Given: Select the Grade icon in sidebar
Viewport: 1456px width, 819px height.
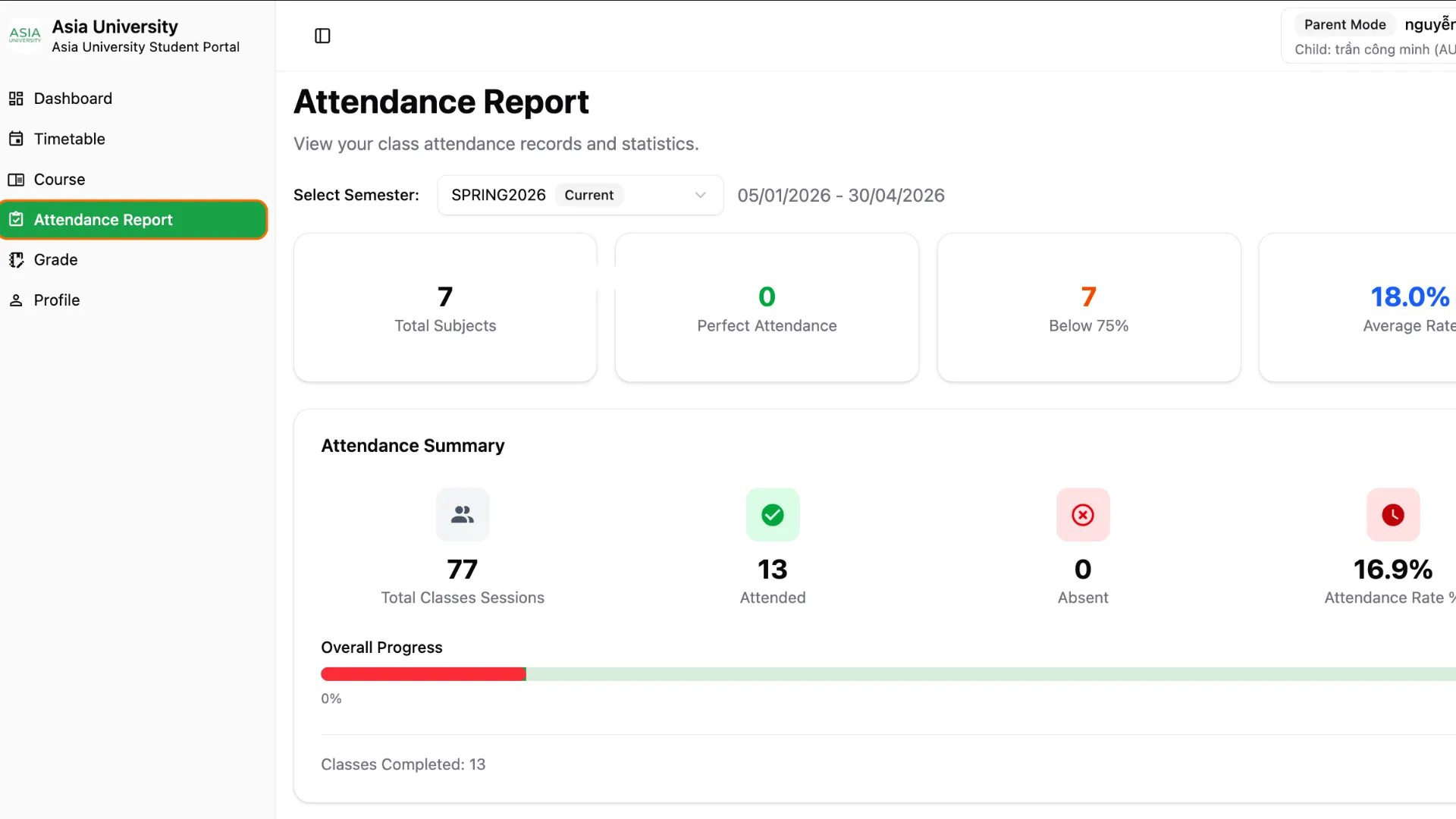Looking at the screenshot, I should click(16, 260).
